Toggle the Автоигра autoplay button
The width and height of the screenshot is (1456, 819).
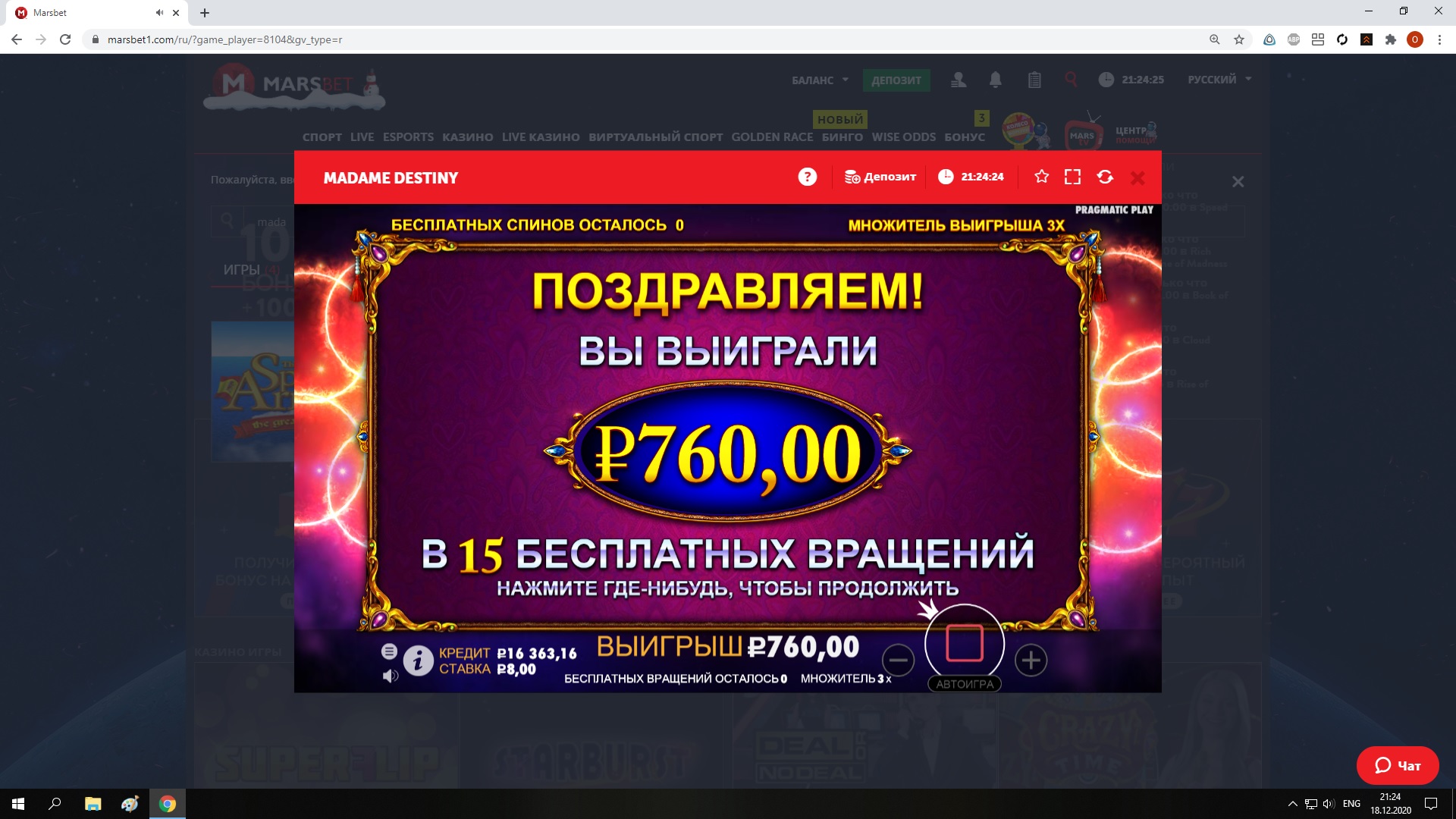coord(965,684)
